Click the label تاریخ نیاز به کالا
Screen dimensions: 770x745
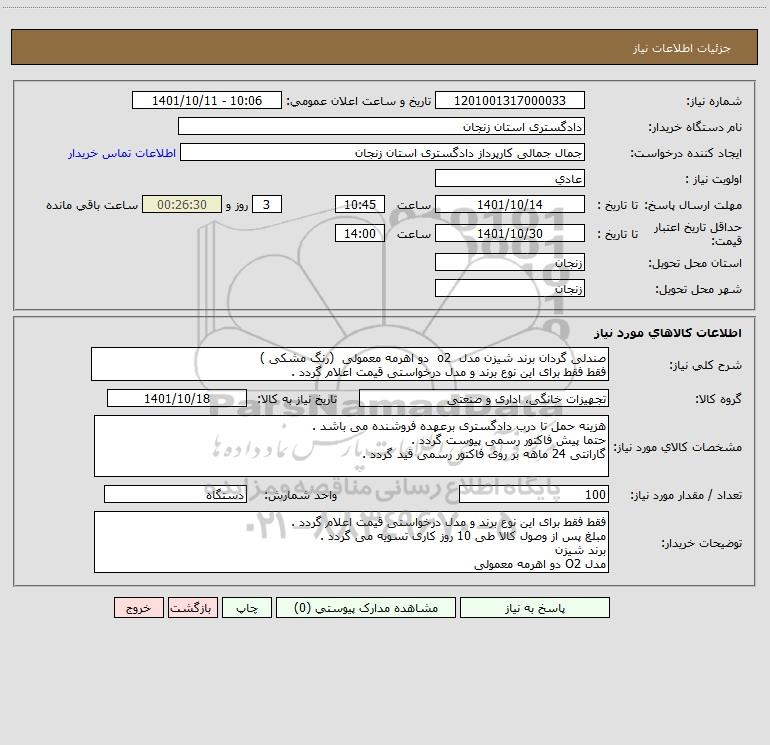[x=297, y=399]
